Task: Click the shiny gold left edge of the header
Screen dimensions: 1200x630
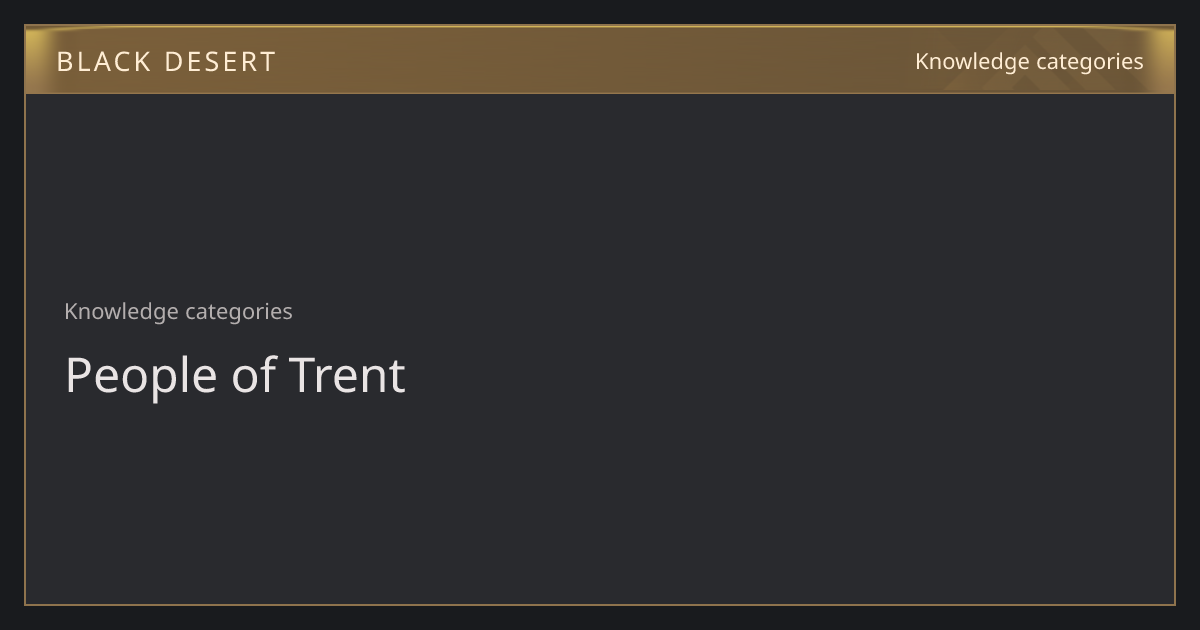Action: point(34,60)
